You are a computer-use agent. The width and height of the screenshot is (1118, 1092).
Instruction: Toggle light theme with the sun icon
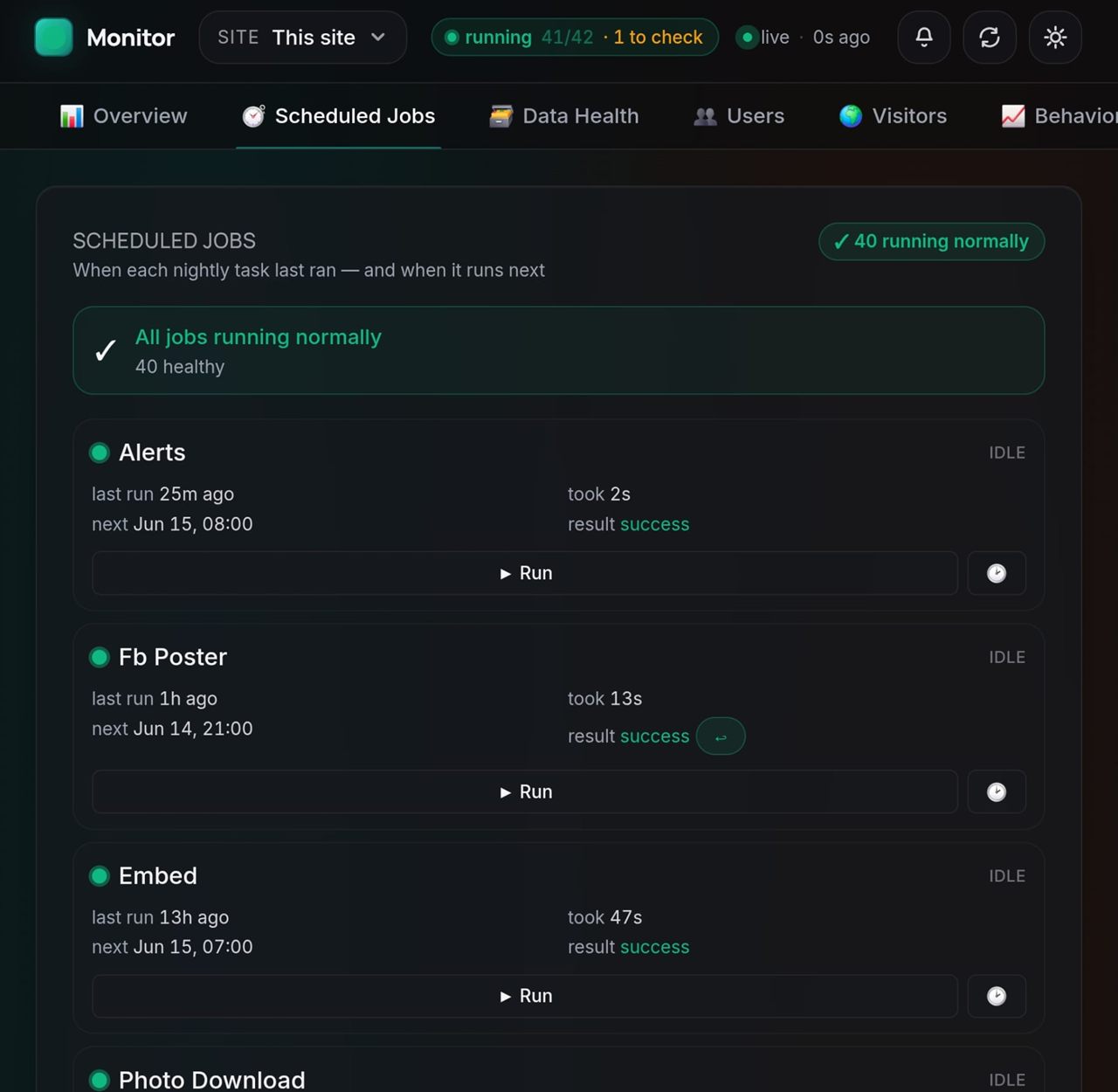1055,38
